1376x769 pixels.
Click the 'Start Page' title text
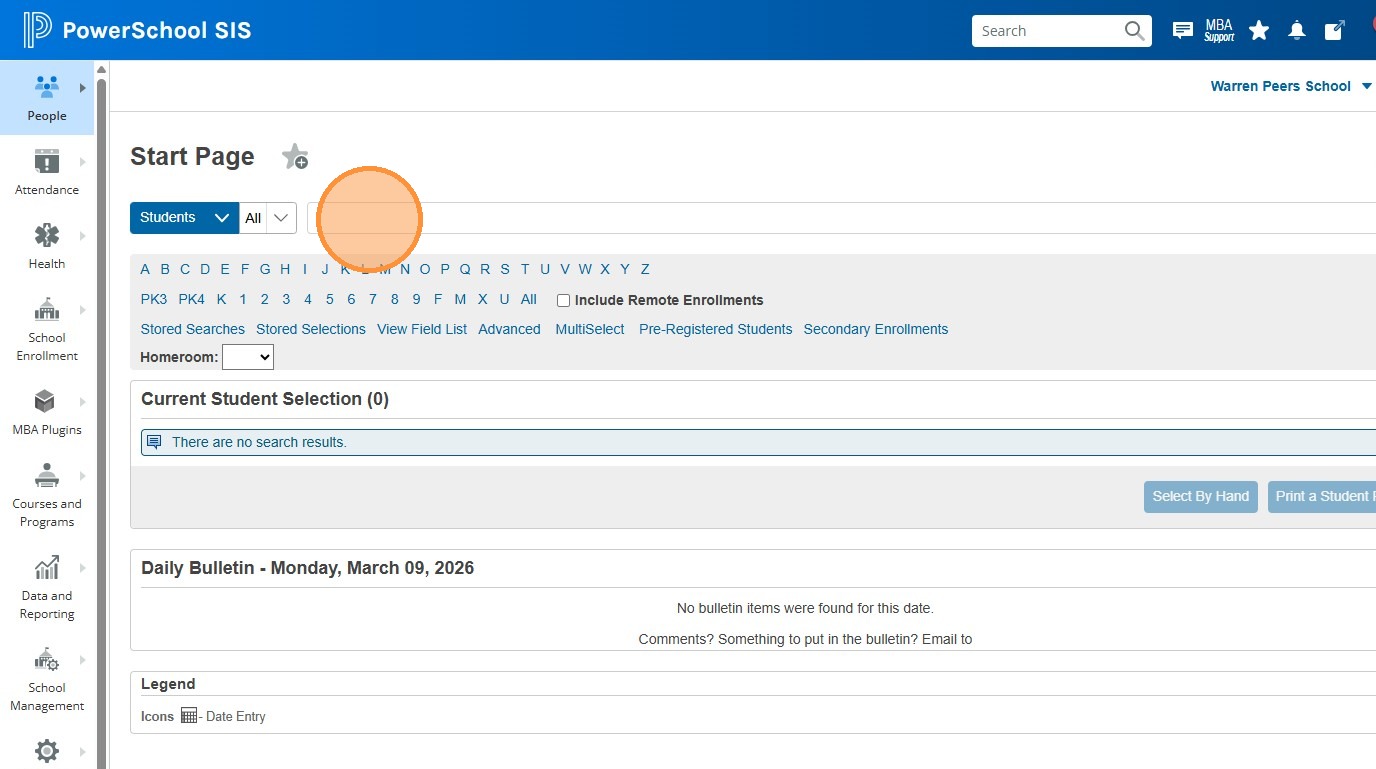coord(192,157)
